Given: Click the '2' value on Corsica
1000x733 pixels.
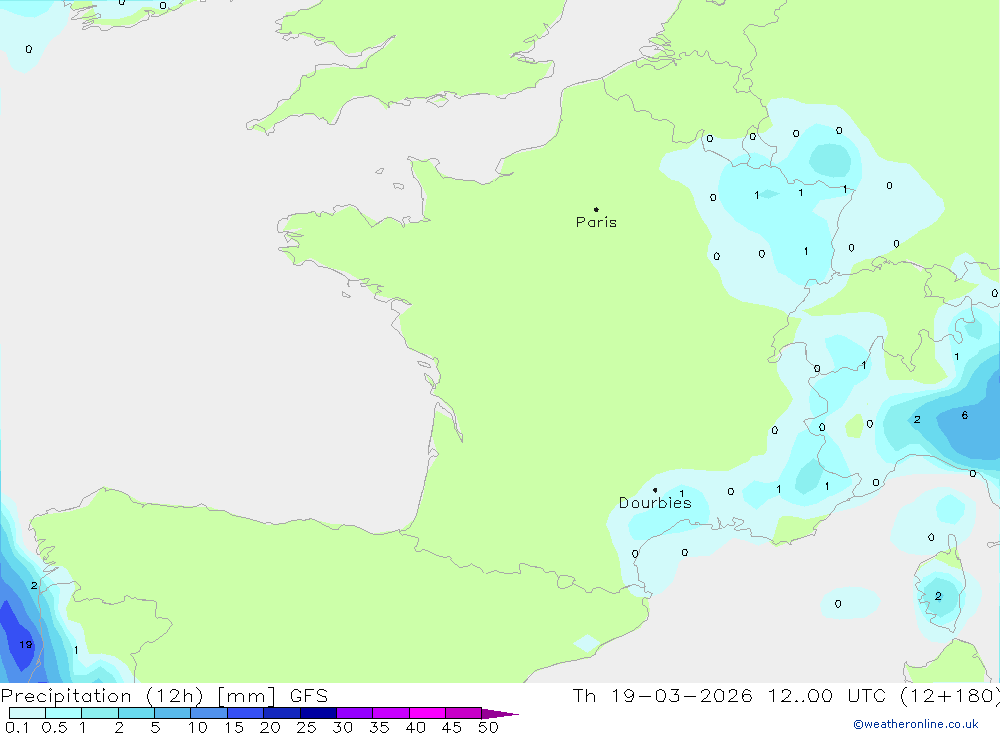Looking at the screenshot, I should (x=938, y=596).
